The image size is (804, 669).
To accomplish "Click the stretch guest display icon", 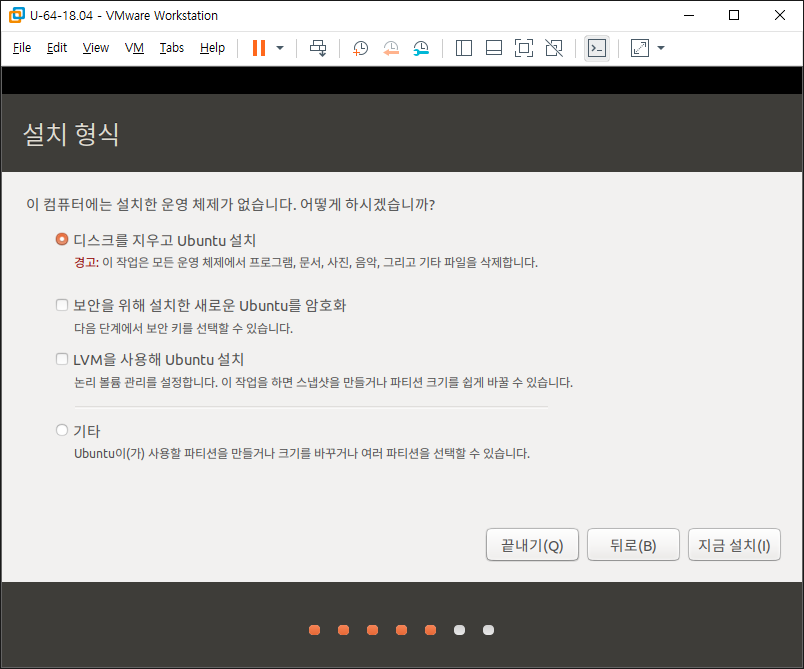I will (x=640, y=48).
